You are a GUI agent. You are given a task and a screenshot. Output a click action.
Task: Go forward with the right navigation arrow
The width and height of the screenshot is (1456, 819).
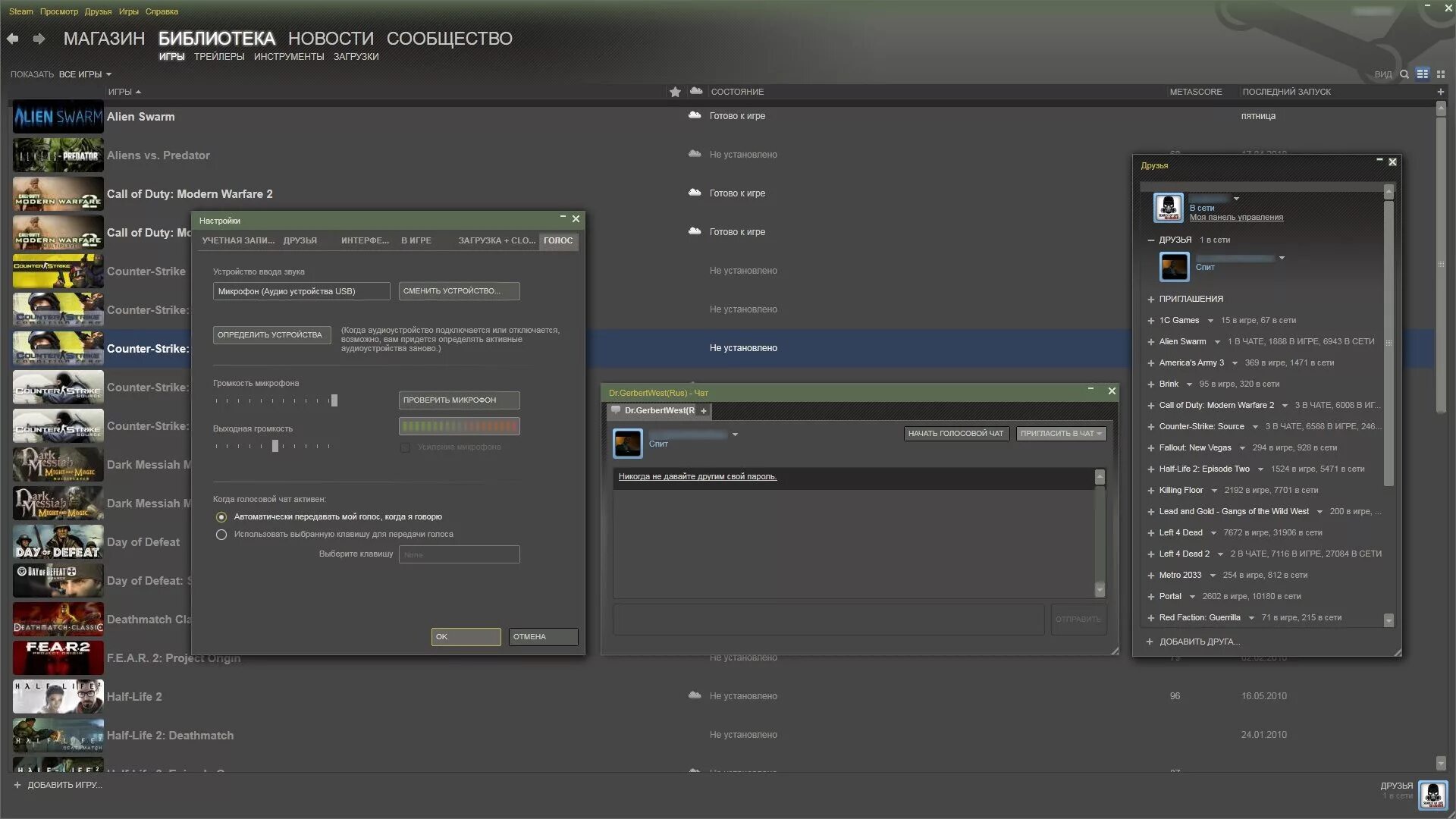coord(39,39)
